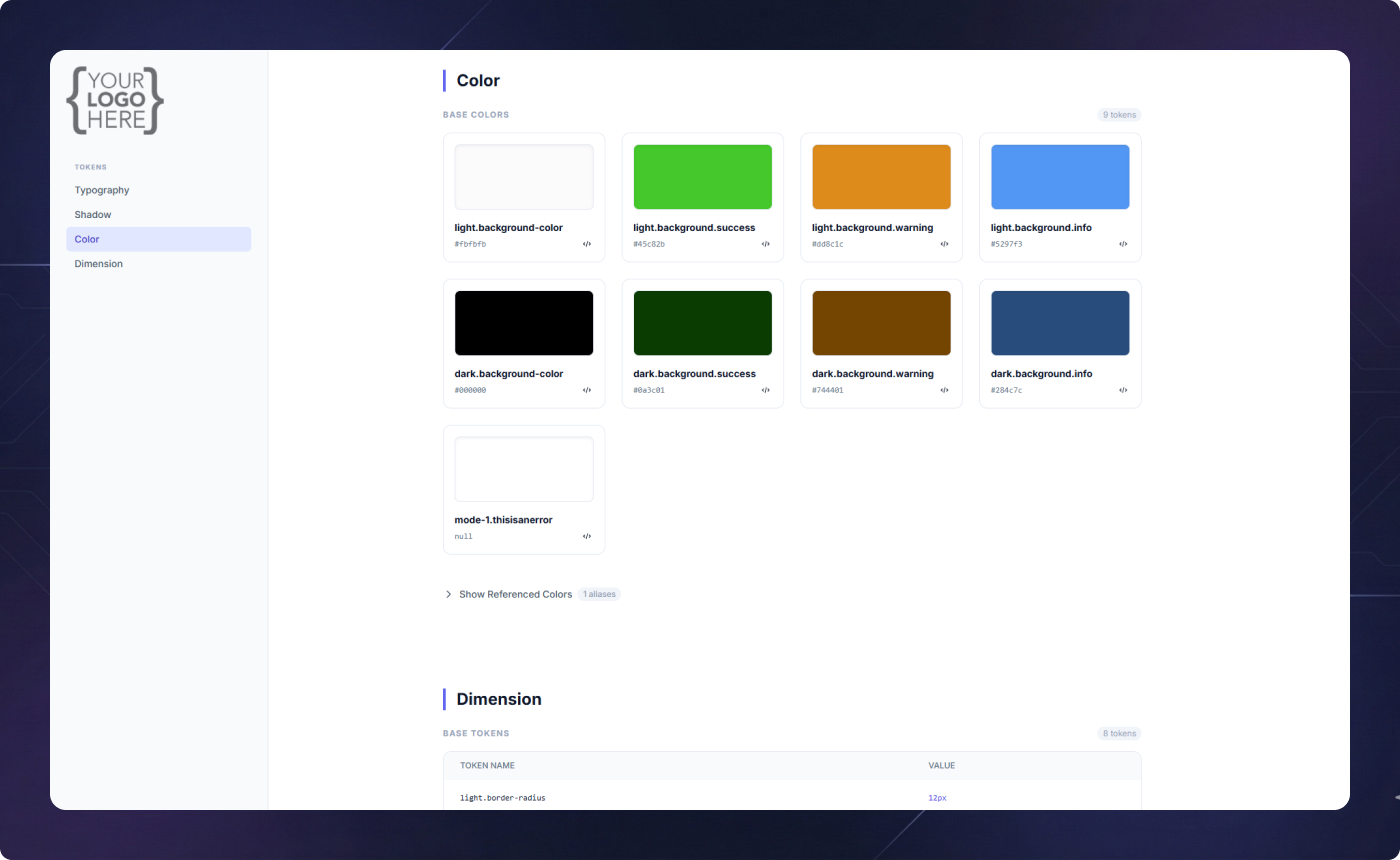Viewport: 1400px width, 860px height.
Task: Click code icon on dark.background.success card
Action: (x=765, y=390)
